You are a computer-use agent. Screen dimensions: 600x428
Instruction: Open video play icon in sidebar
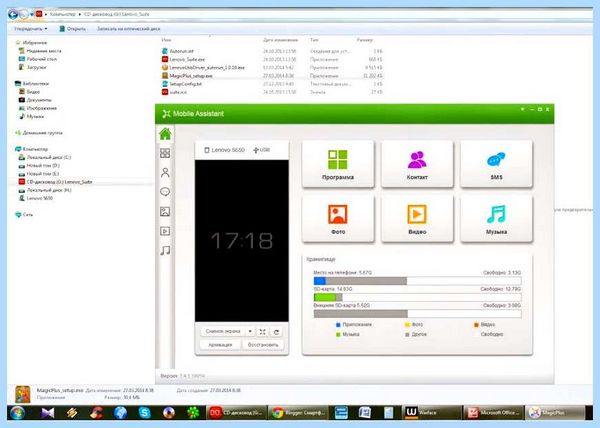click(x=165, y=231)
